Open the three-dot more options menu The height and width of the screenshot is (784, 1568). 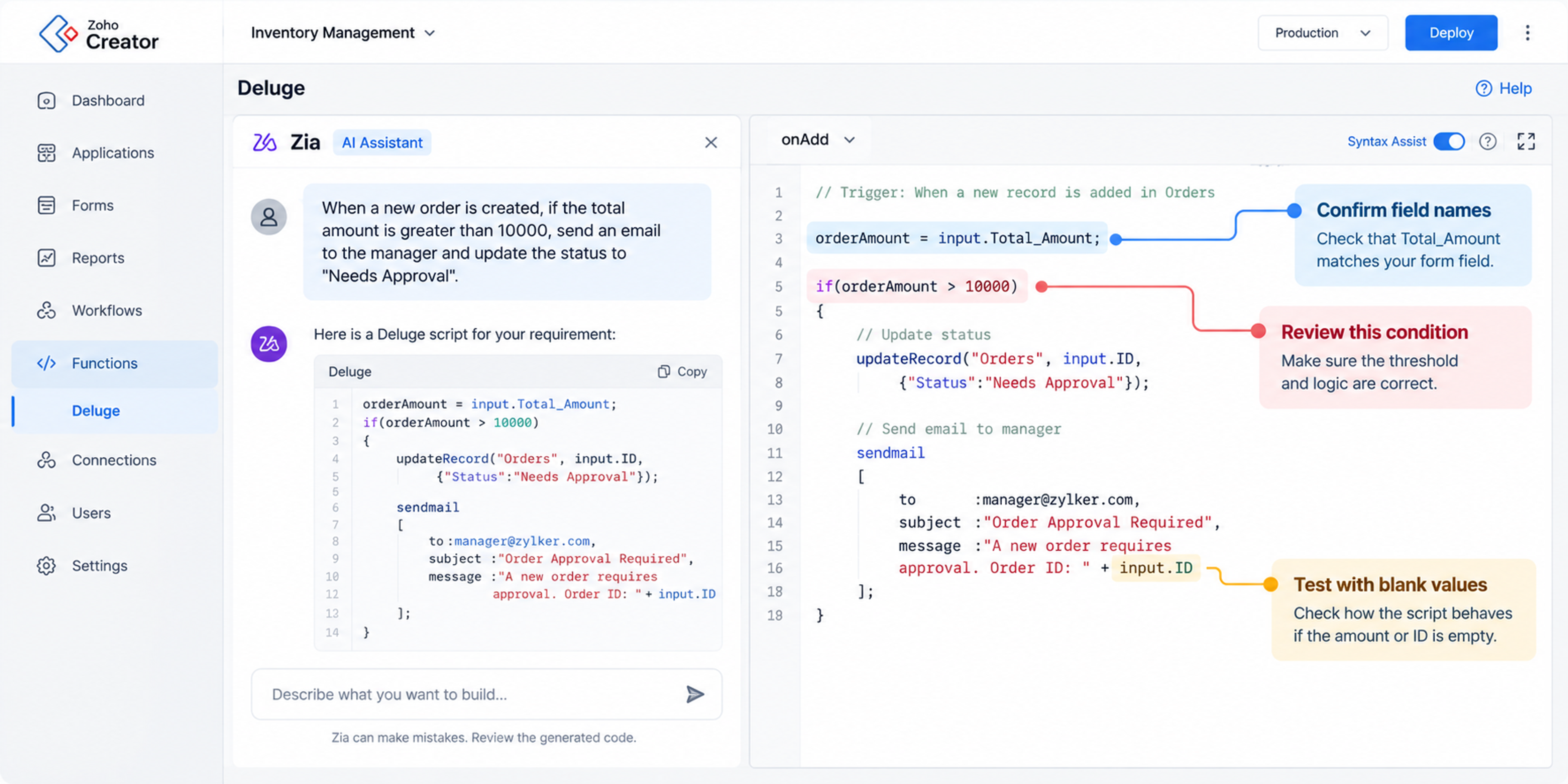click(x=1527, y=33)
